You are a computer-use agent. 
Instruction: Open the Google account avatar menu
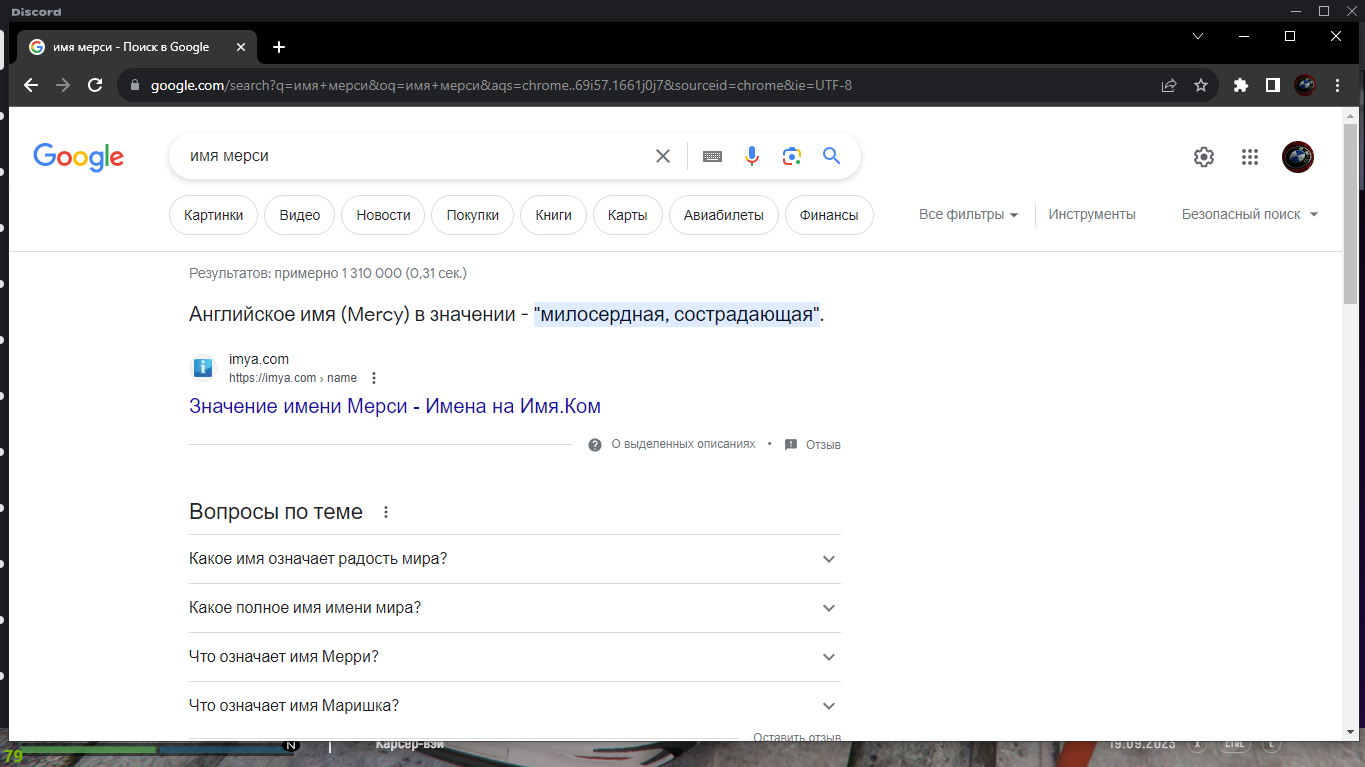1298,157
